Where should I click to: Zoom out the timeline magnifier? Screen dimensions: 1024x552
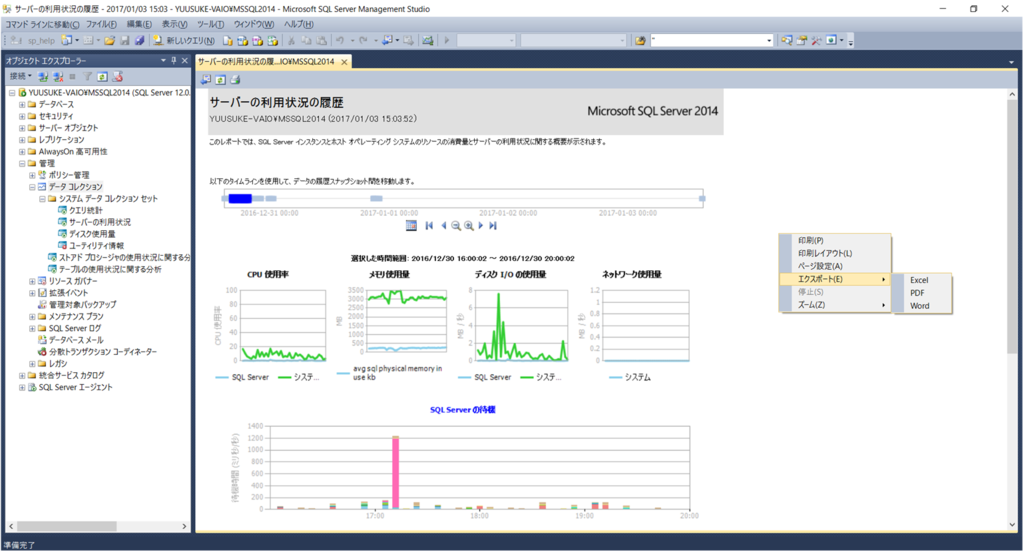(456, 225)
